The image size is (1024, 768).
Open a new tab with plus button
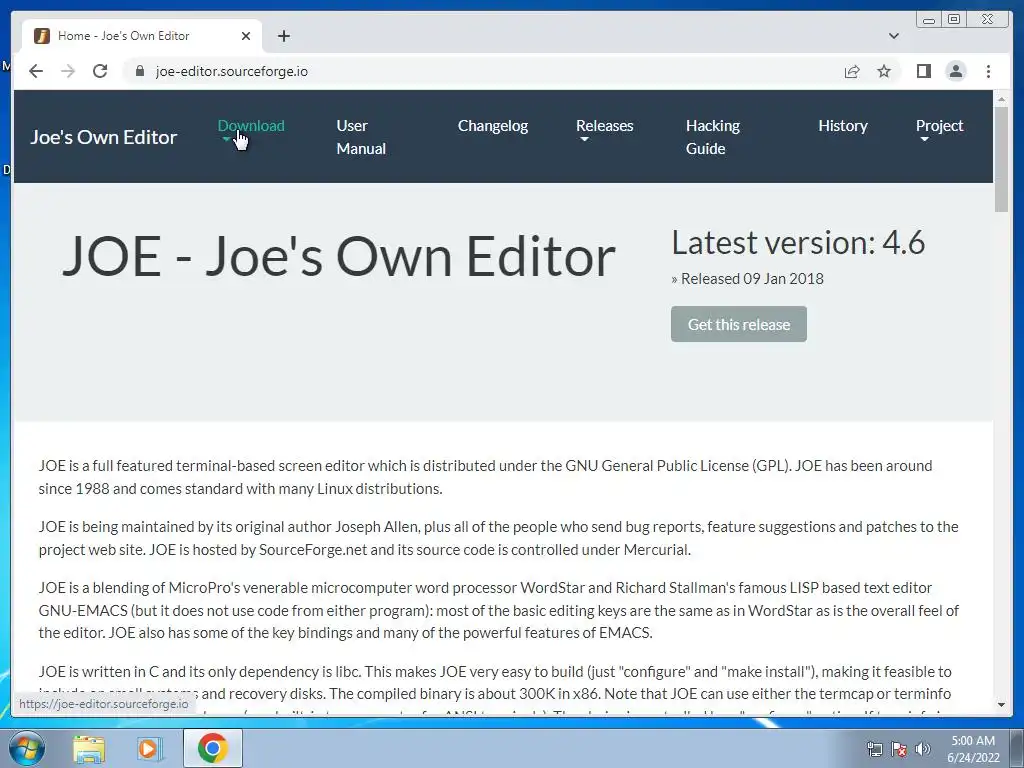pyautogui.click(x=283, y=36)
